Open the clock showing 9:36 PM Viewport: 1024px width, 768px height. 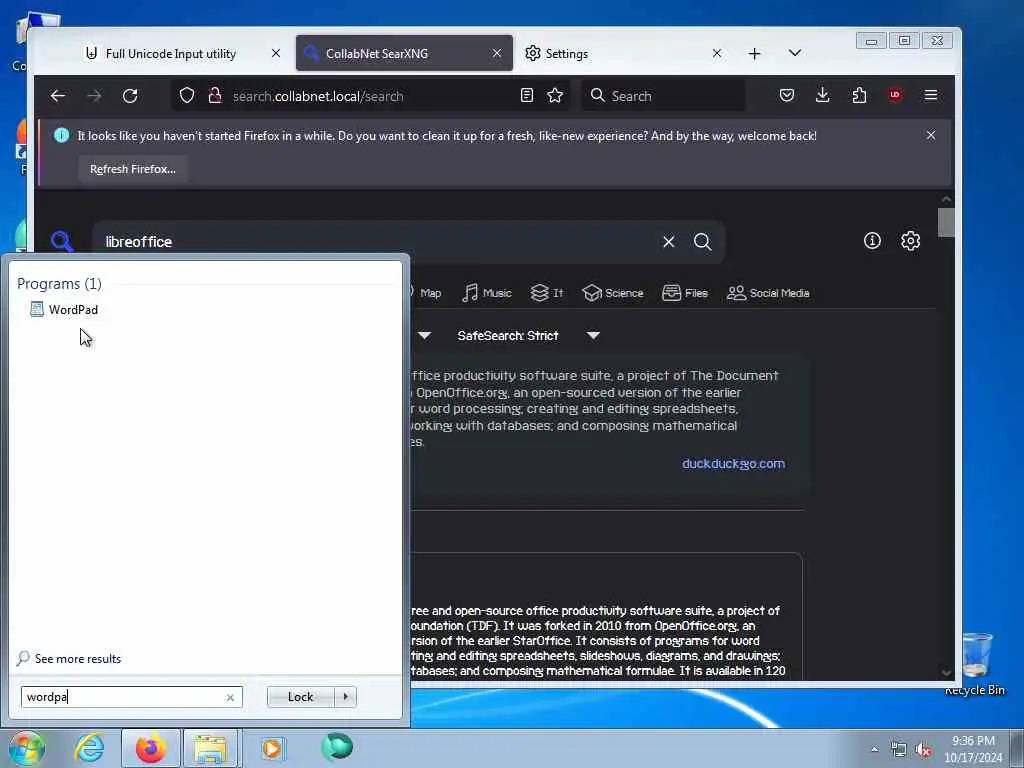pos(973,749)
